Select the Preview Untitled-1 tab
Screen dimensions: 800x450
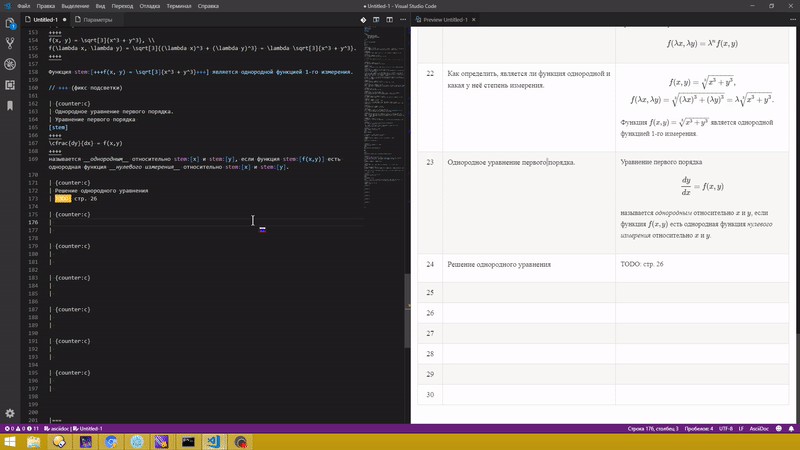tap(445, 20)
